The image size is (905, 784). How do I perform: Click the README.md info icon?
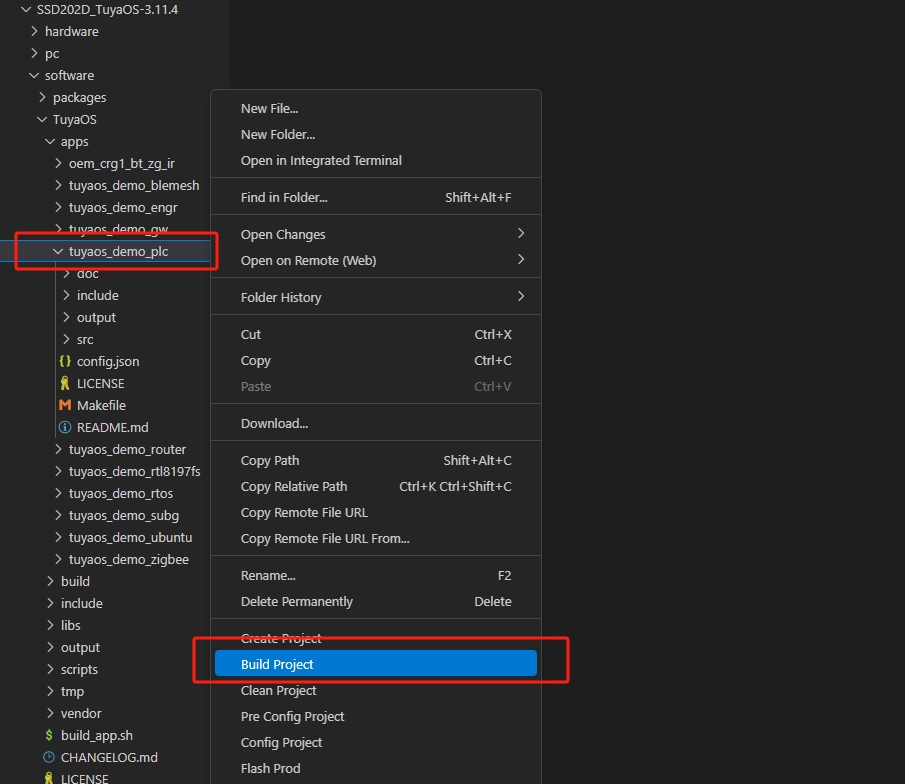(65, 427)
